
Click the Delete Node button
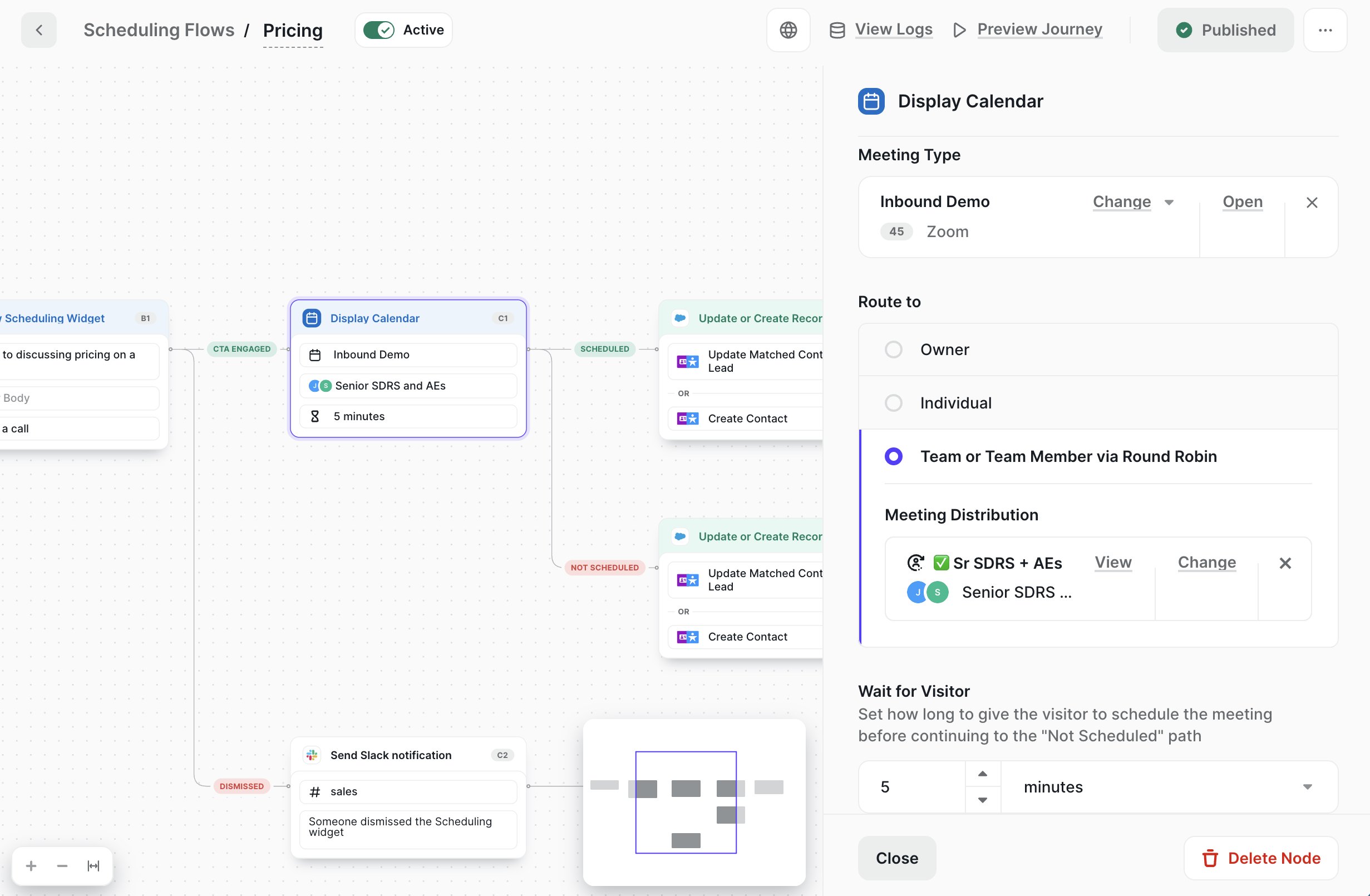coord(1260,859)
